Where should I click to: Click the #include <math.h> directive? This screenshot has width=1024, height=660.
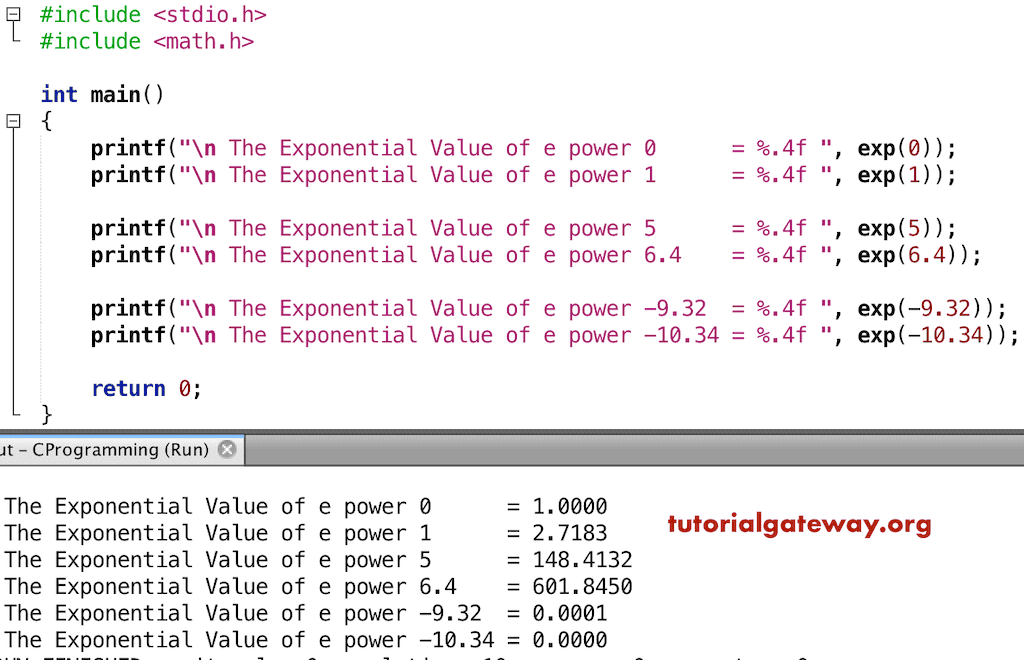point(145,41)
